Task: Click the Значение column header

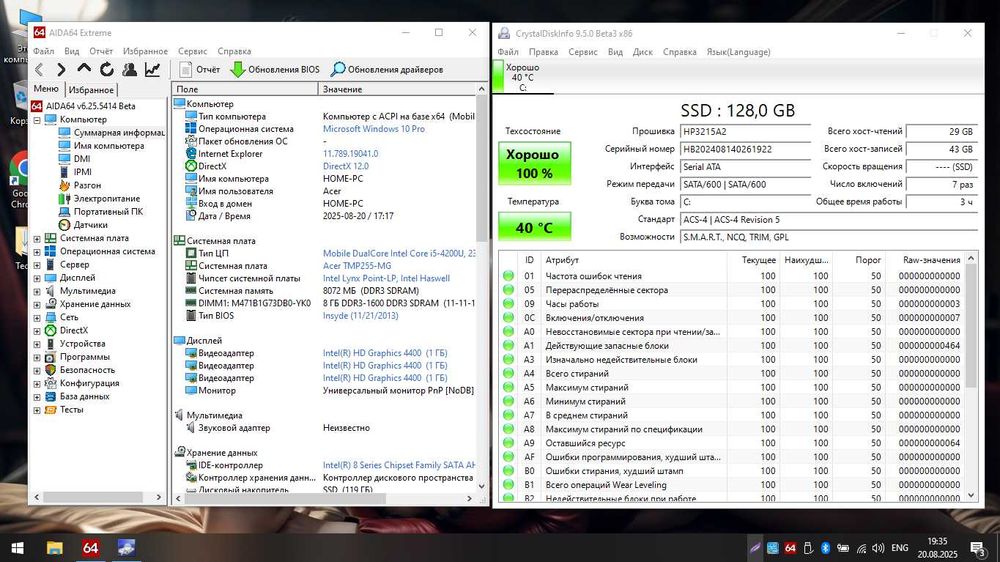Action: click(x=397, y=89)
